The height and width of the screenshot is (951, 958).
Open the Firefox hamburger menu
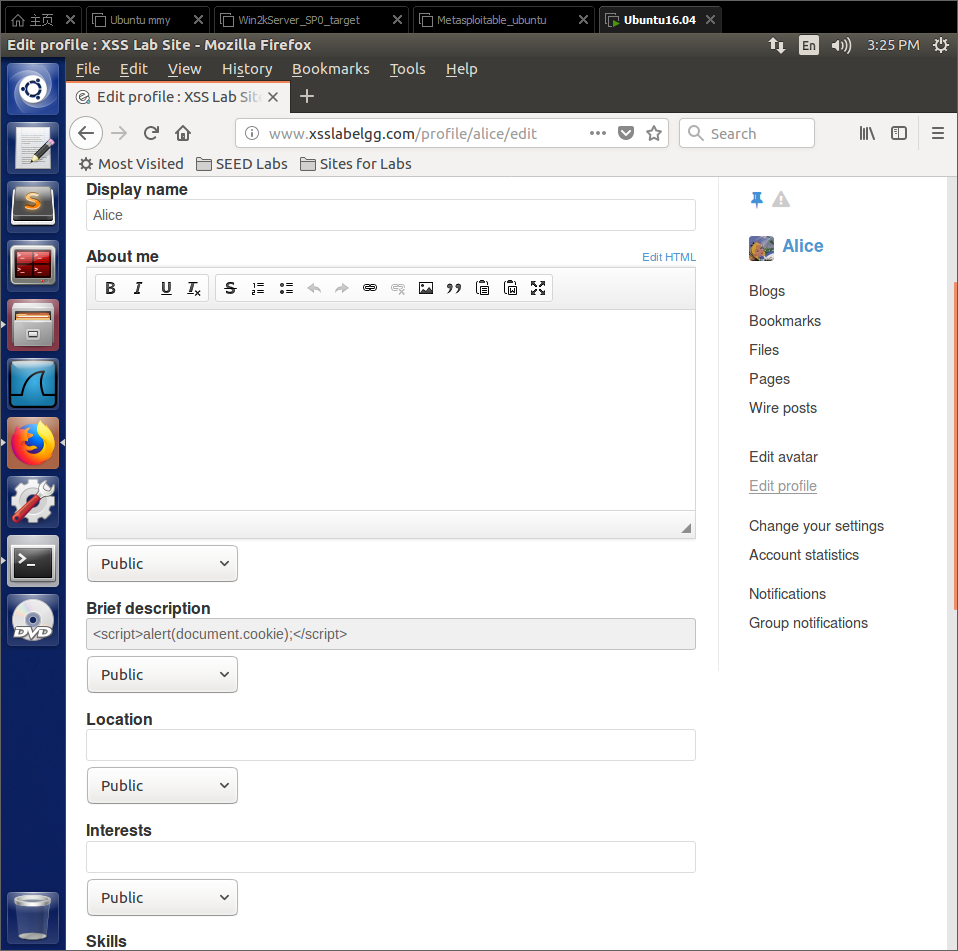(x=938, y=133)
